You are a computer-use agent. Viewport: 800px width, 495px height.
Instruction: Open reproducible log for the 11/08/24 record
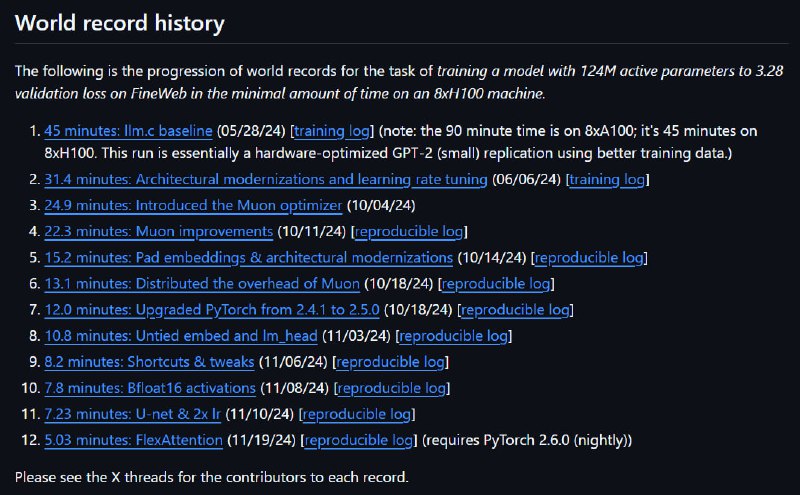392,388
